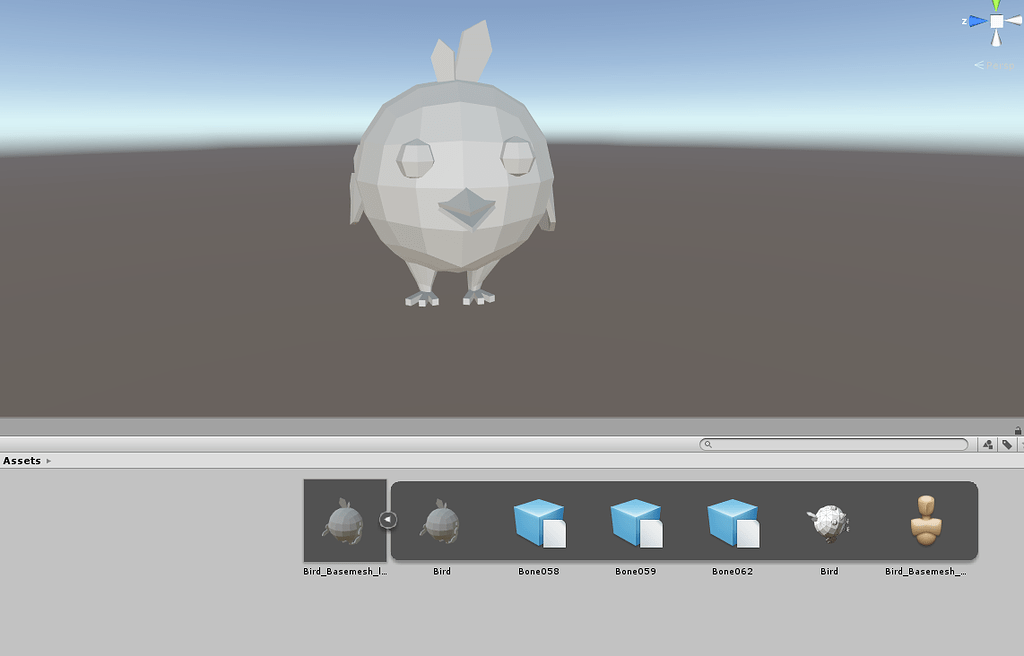This screenshot has width=1024, height=656.
Task: Click the arrow beside Persp to switch projection
Action: click(978, 64)
